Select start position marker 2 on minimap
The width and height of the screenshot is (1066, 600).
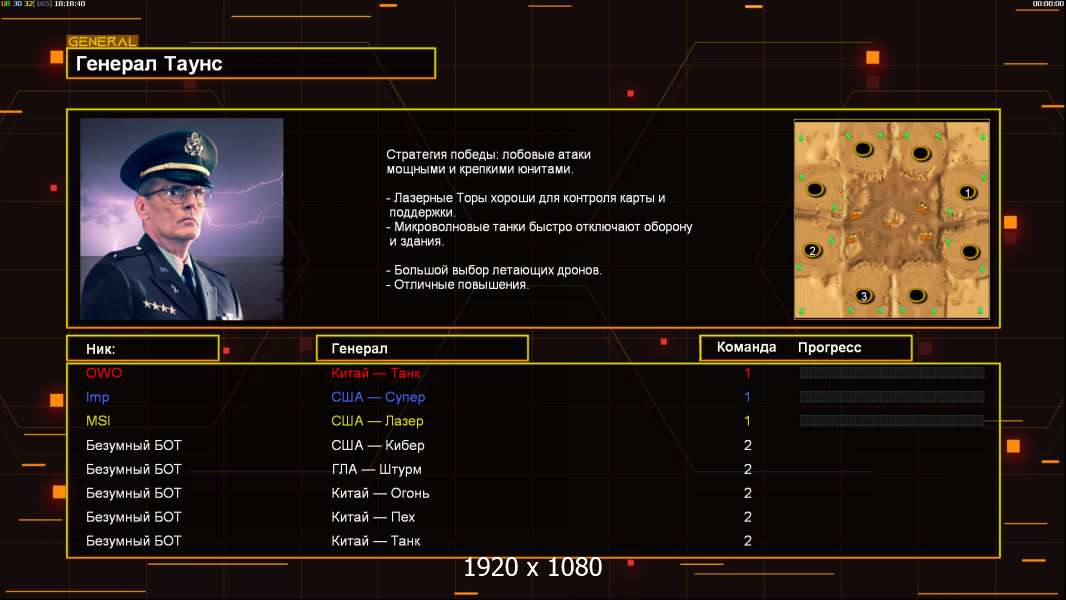pyautogui.click(x=812, y=251)
